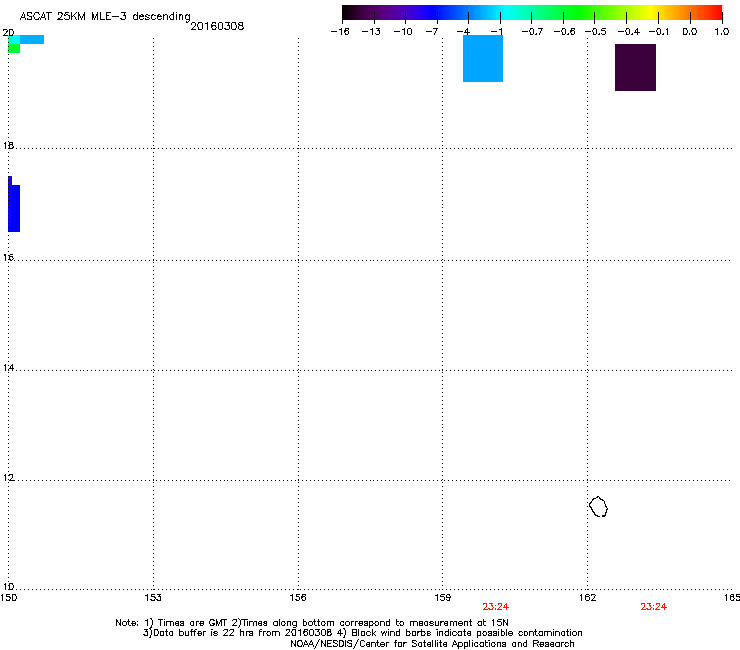Click the -13 color scale label
The width and height of the screenshot is (740, 650).
[371, 32]
